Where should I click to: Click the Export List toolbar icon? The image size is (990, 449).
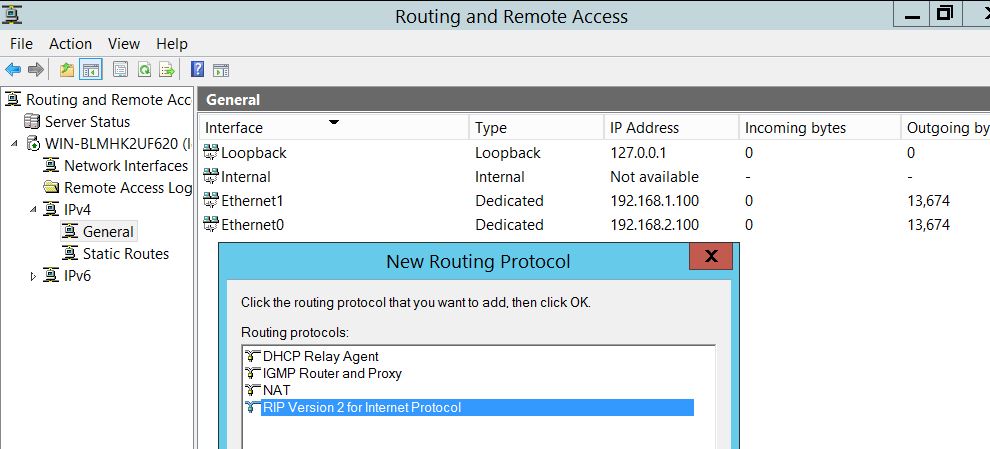pyautogui.click(x=167, y=70)
